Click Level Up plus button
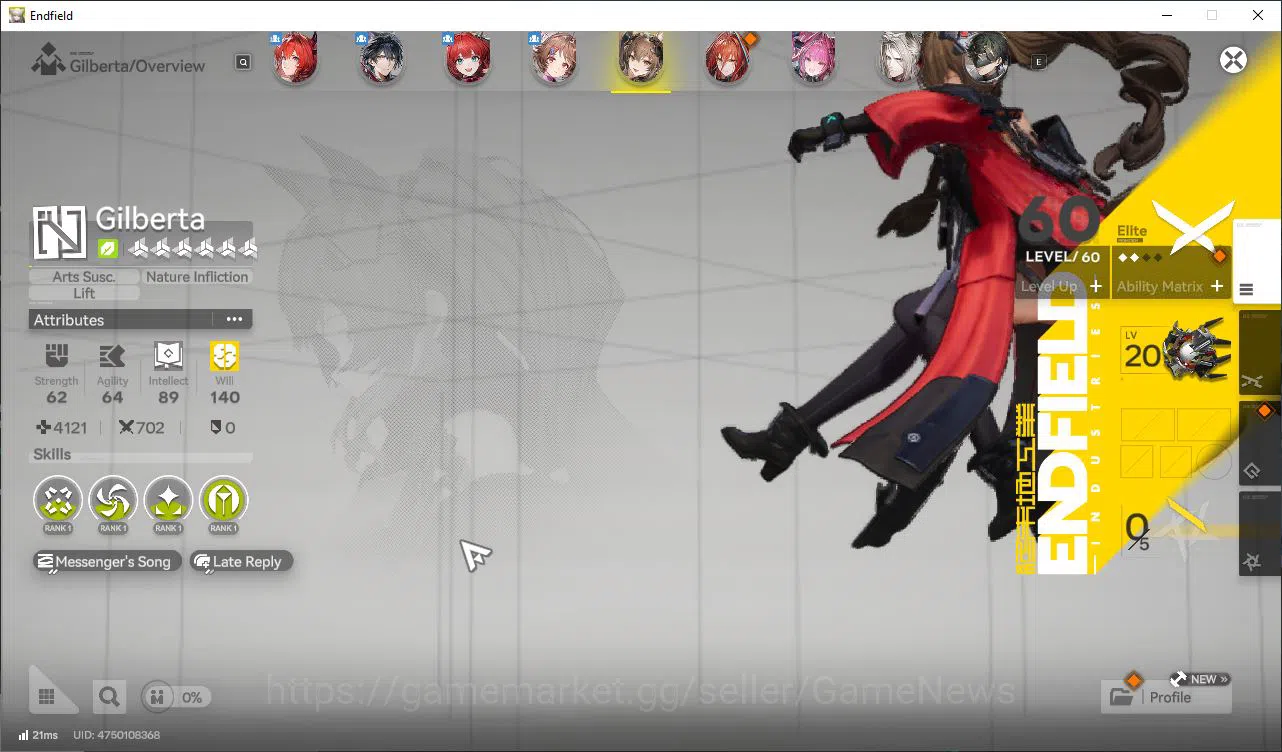This screenshot has width=1282, height=752. coord(1096,286)
